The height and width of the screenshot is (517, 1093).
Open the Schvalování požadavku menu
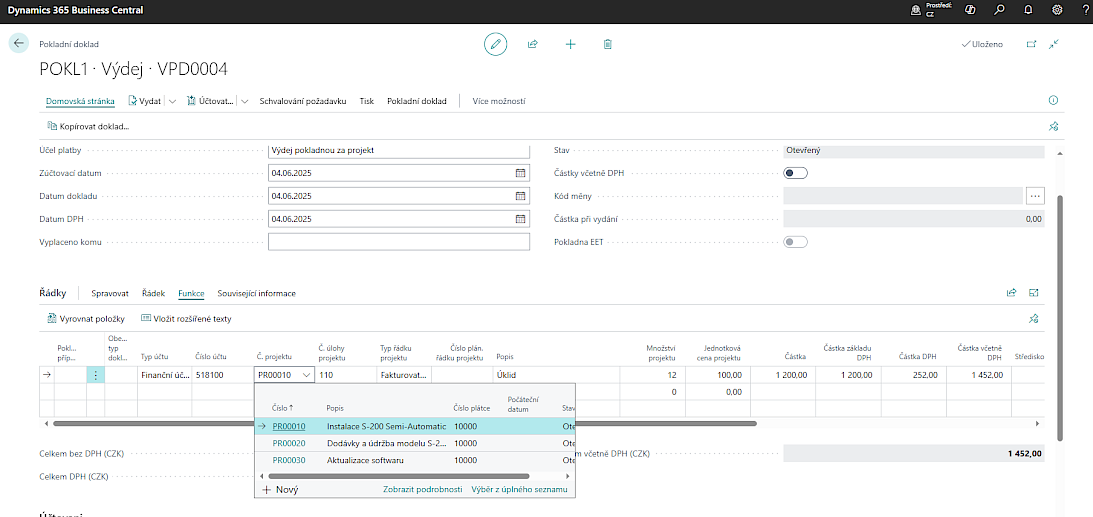coord(303,101)
